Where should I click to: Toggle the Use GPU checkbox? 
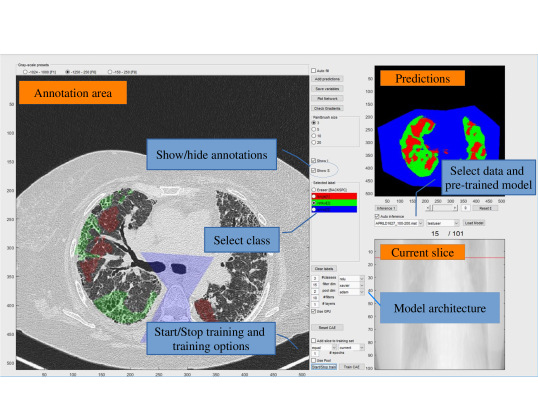click(313, 311)
